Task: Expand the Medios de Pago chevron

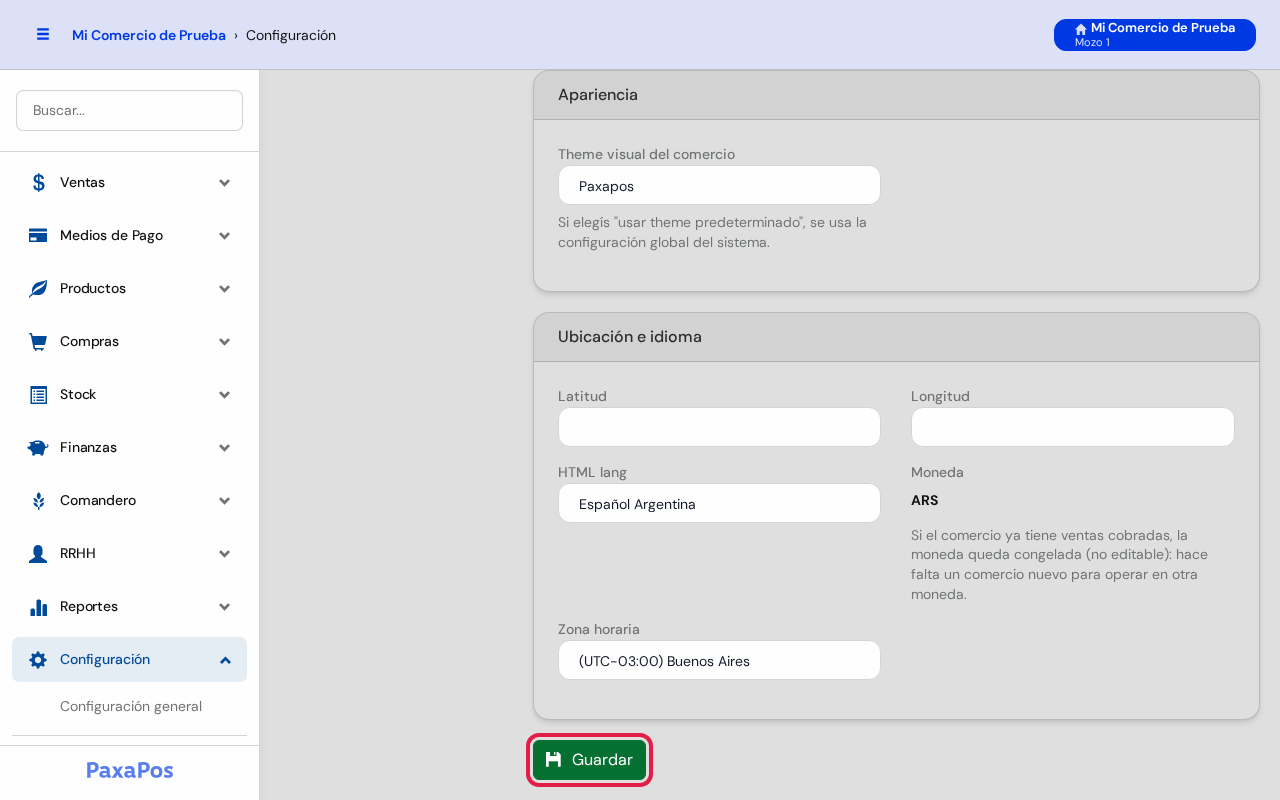Action: [225, 236]
